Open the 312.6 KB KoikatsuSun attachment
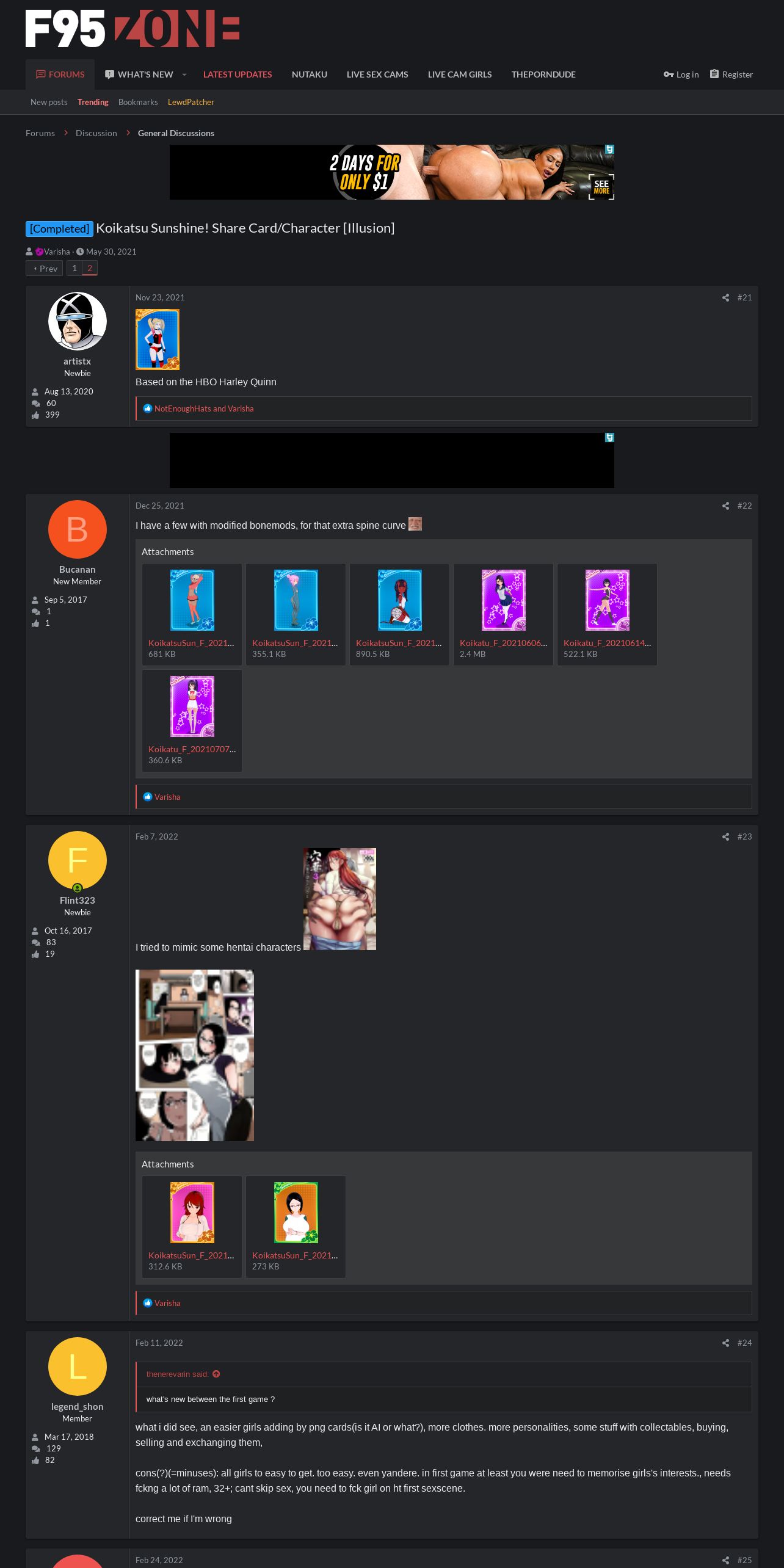The height and width of the screenshot is (1568, 784). click(x=192, y=1227)
